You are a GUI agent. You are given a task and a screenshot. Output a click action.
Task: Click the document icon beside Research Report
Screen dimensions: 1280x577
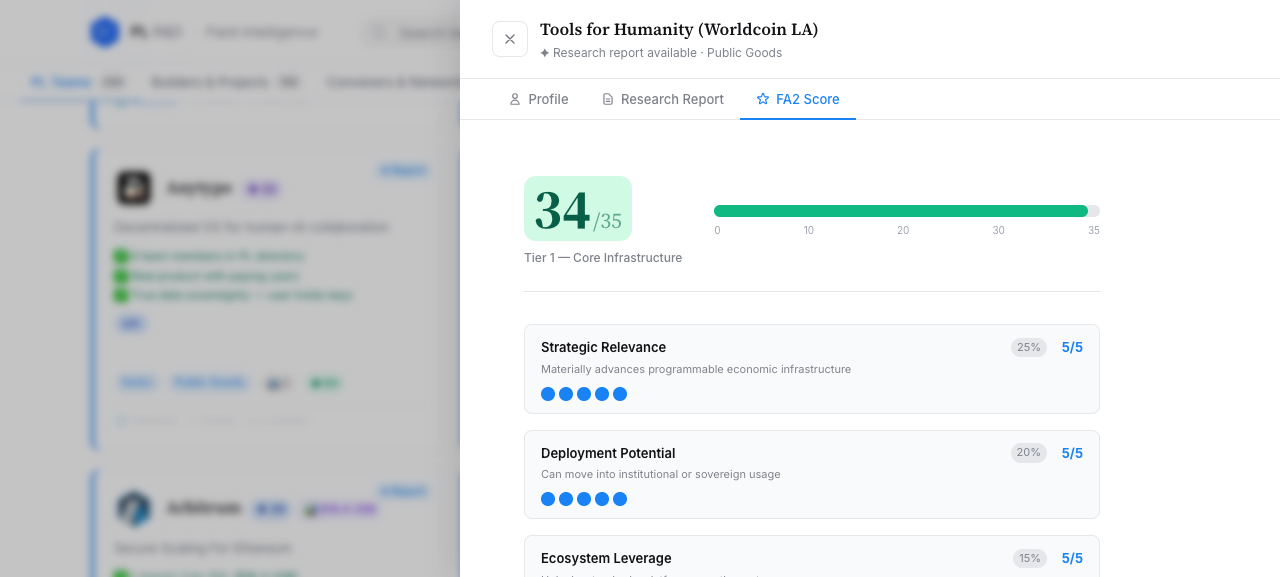(607, 99)
